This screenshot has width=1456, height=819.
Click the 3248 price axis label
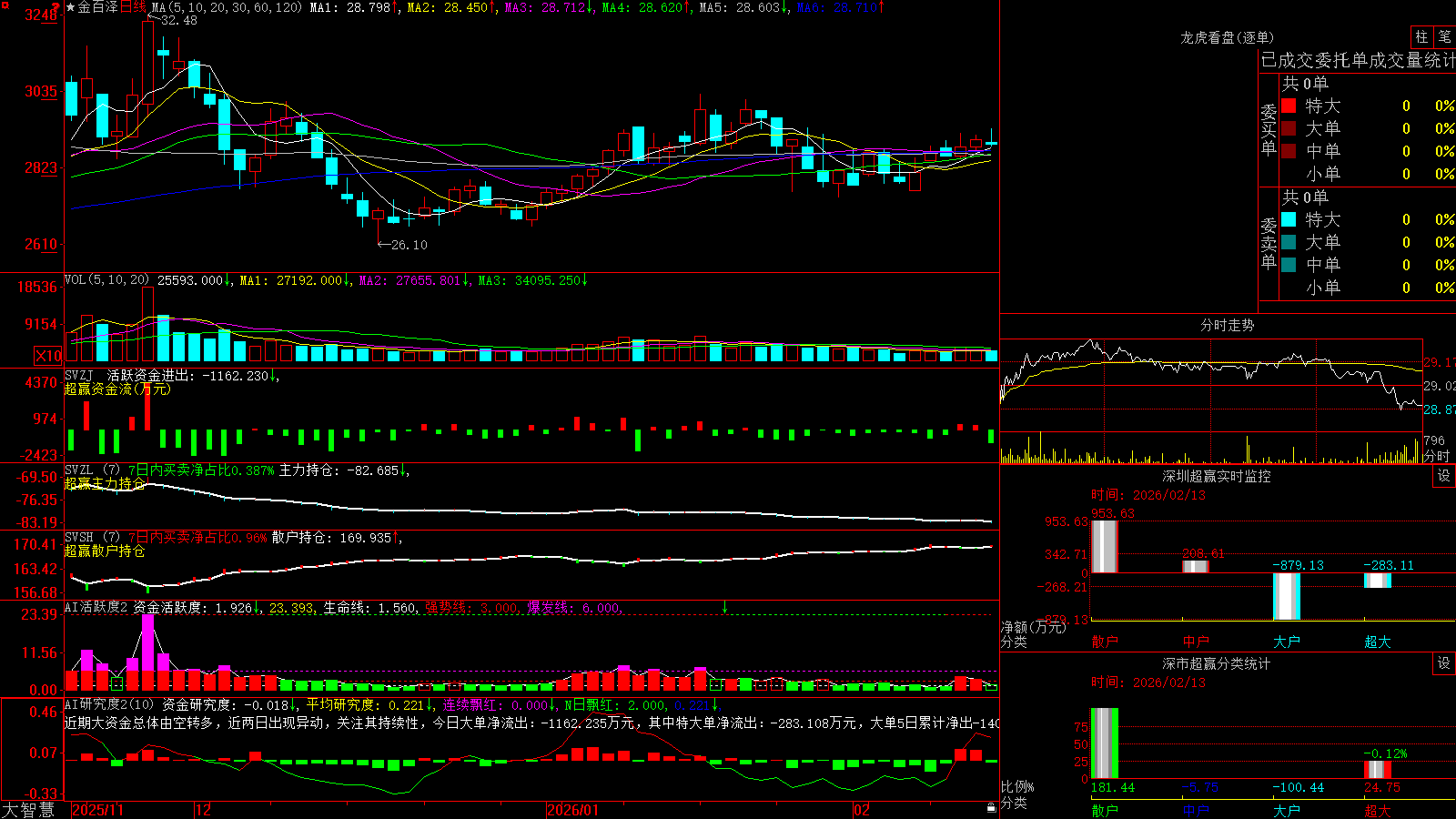40,15
